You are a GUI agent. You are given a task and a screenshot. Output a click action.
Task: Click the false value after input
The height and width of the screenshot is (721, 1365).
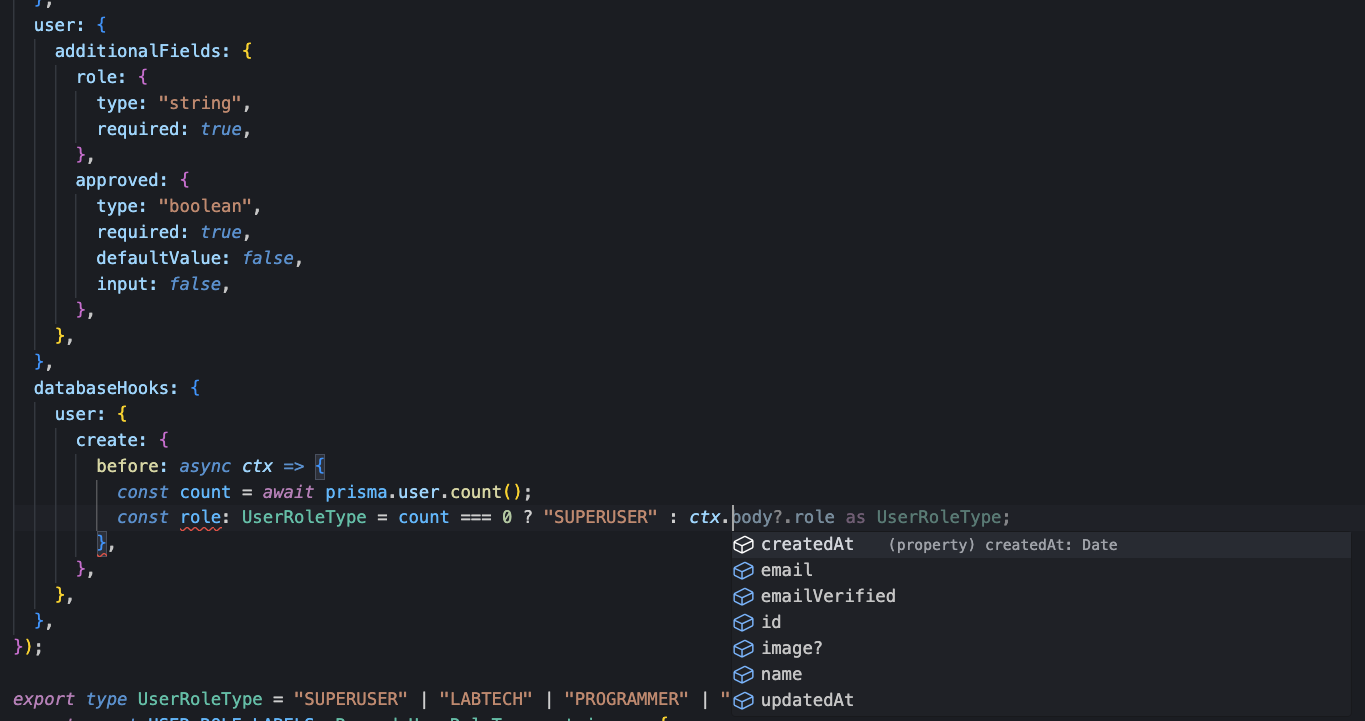point(195,284)
